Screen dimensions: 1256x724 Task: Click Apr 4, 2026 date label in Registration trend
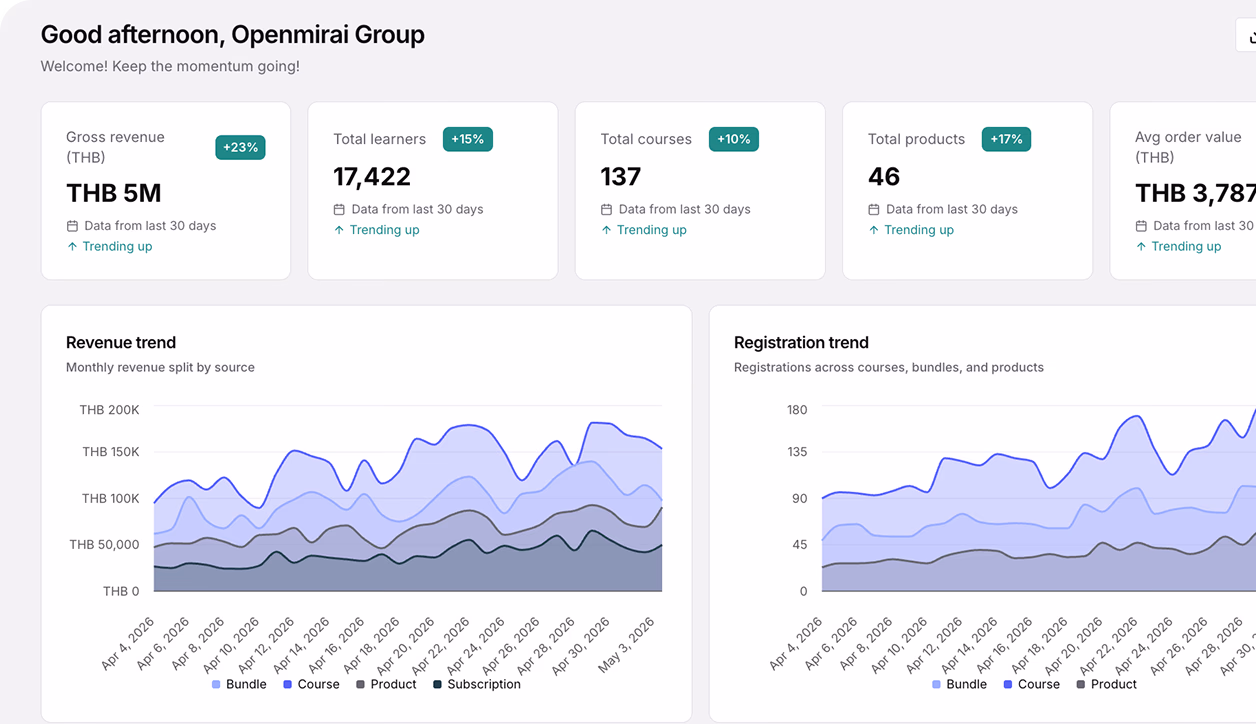pos(796,642)
